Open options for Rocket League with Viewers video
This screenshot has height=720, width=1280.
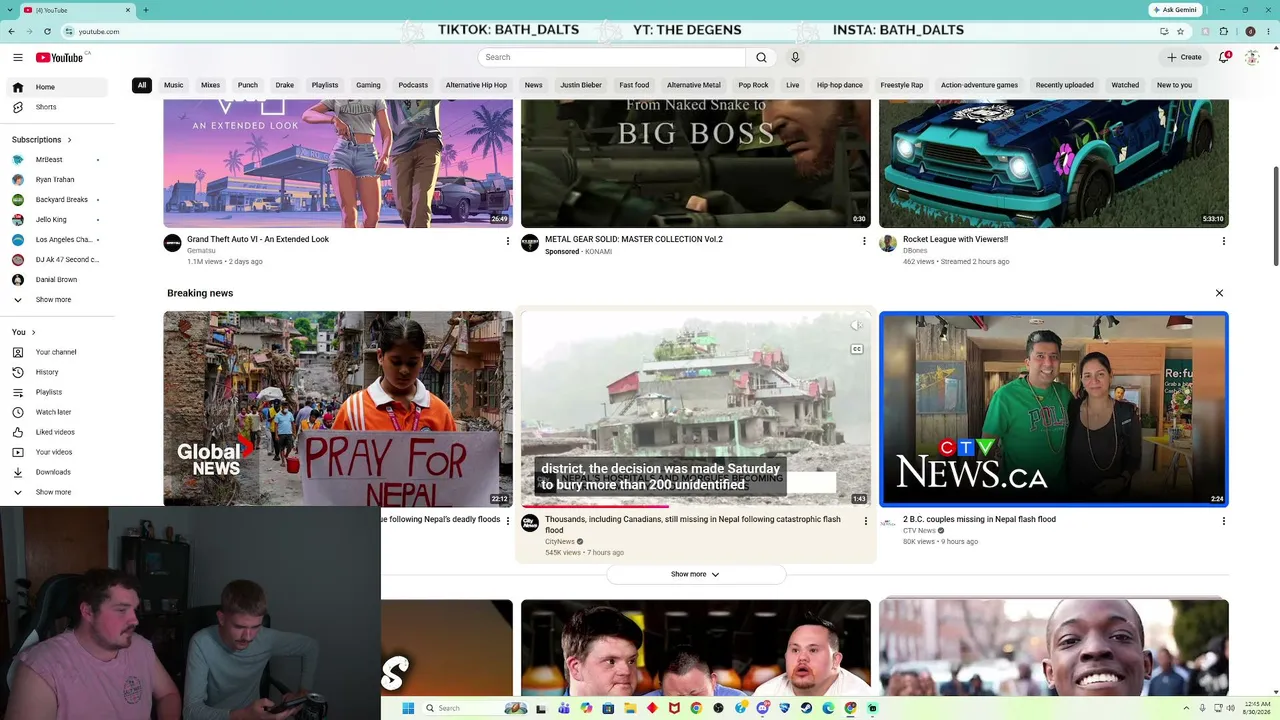[1223, 241]
